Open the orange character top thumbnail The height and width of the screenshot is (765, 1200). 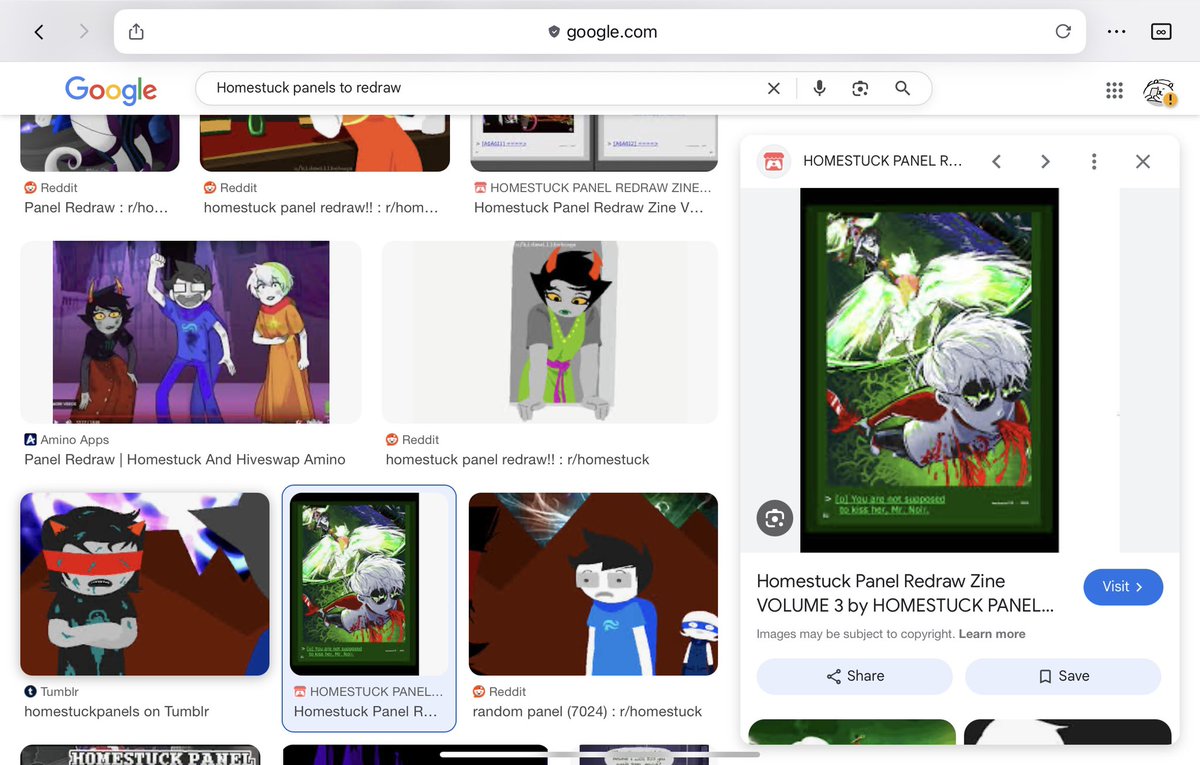[x=325, y=143]
